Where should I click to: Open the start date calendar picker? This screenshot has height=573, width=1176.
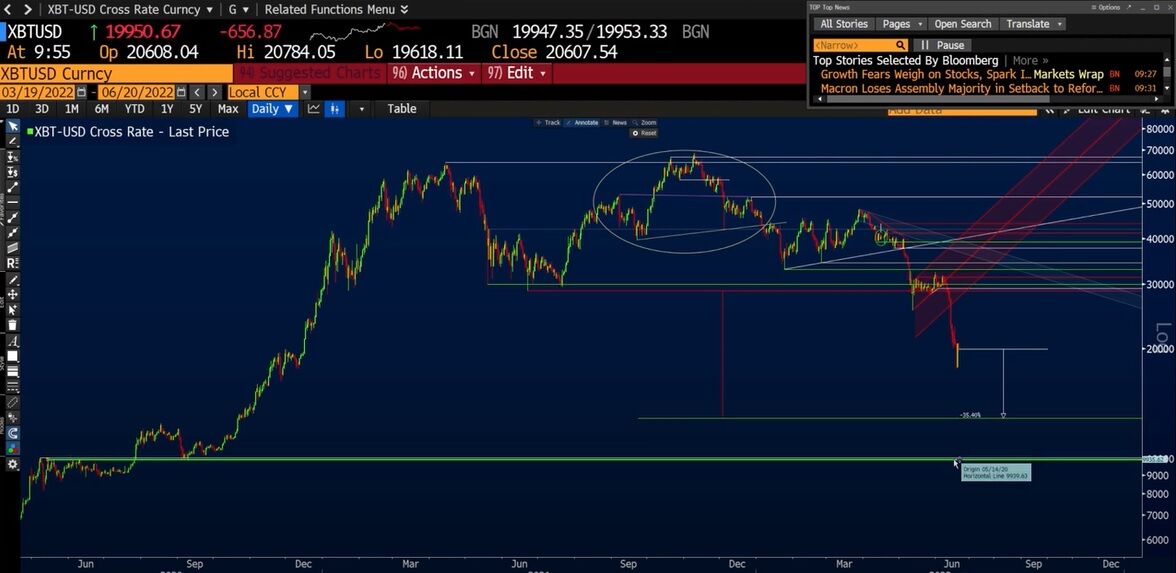coord(81,92)
